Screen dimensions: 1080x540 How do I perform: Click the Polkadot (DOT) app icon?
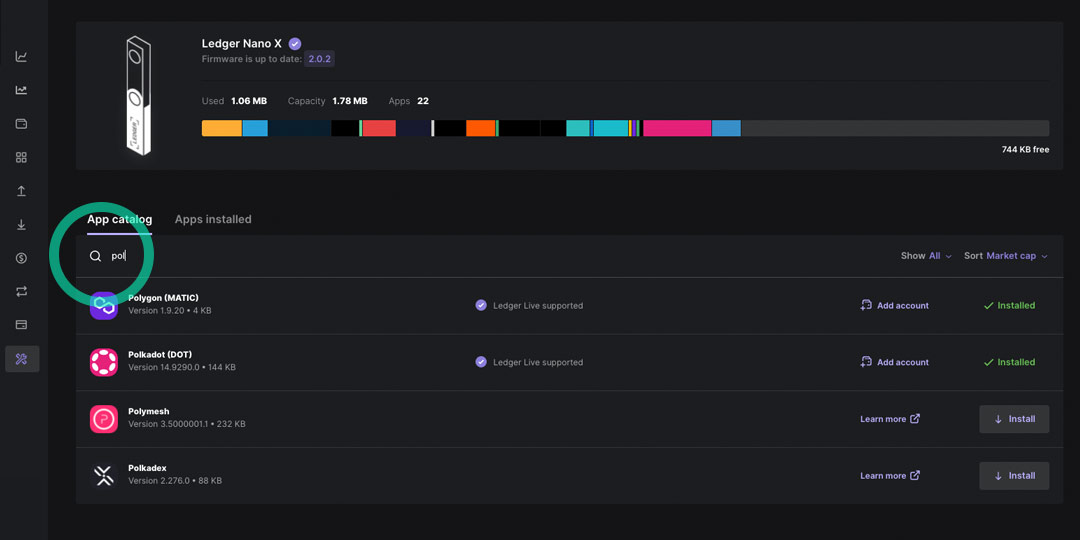[103, 362]
